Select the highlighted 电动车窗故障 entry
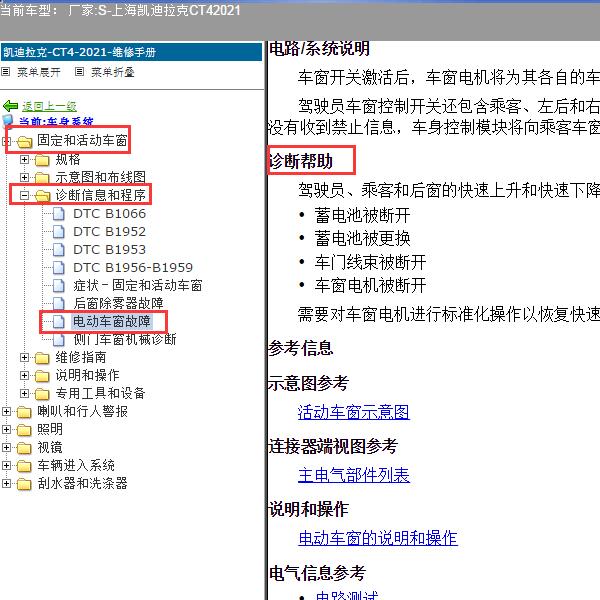 point(112,321)
